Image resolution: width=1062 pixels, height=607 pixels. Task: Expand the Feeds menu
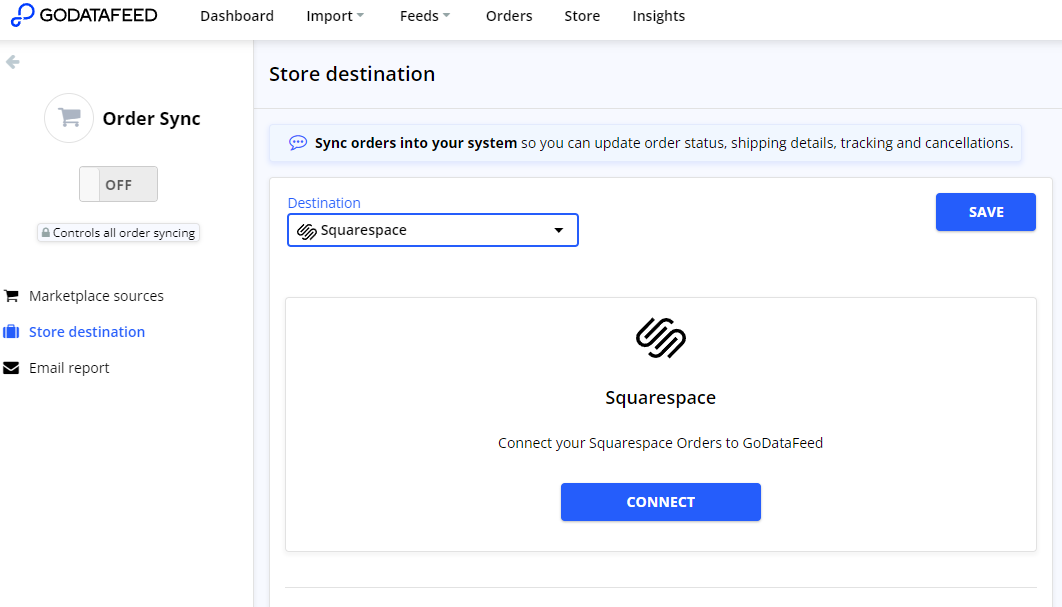[425, 16]
